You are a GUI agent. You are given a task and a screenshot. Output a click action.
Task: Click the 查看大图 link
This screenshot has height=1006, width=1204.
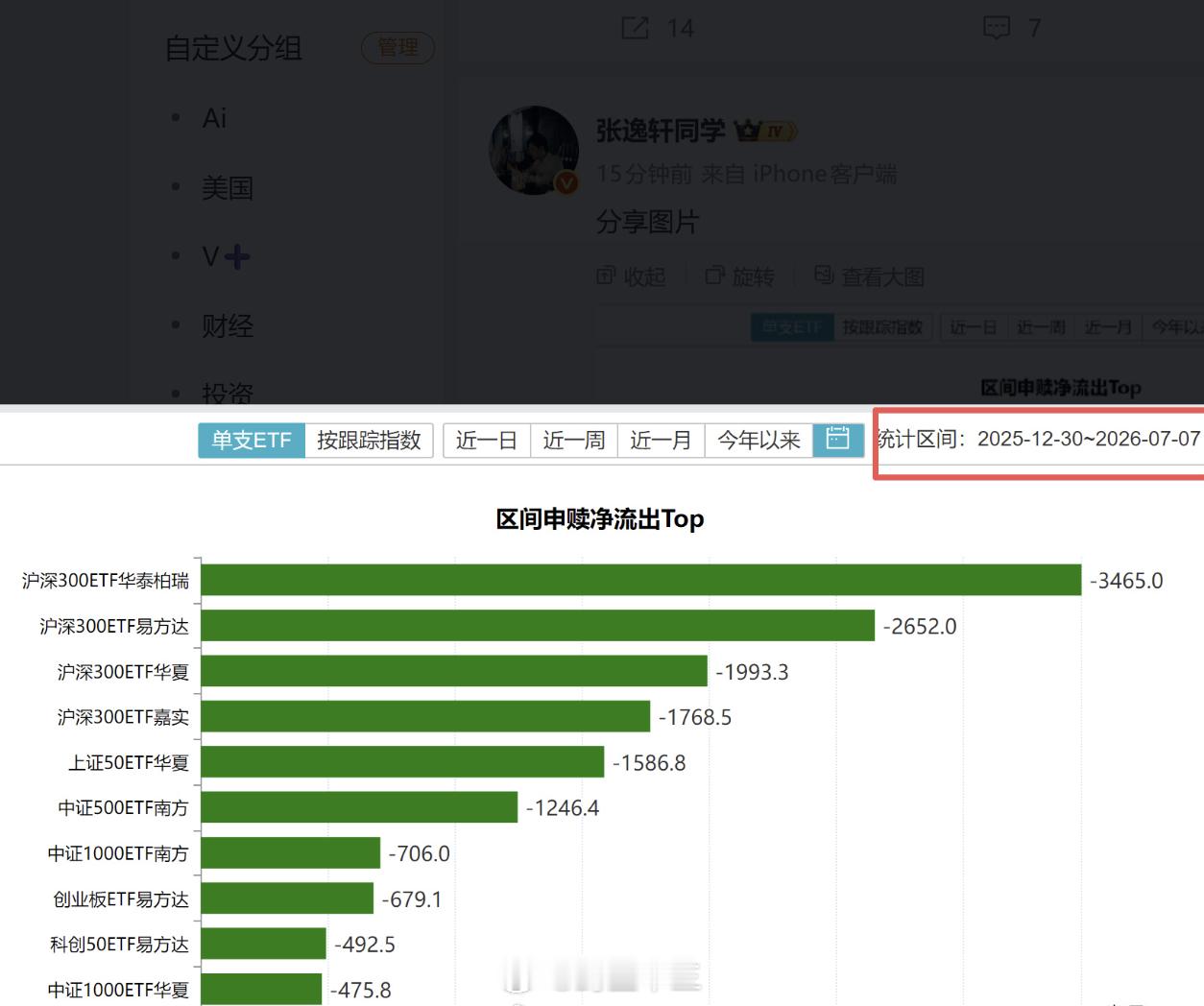[x=882, y=277]
